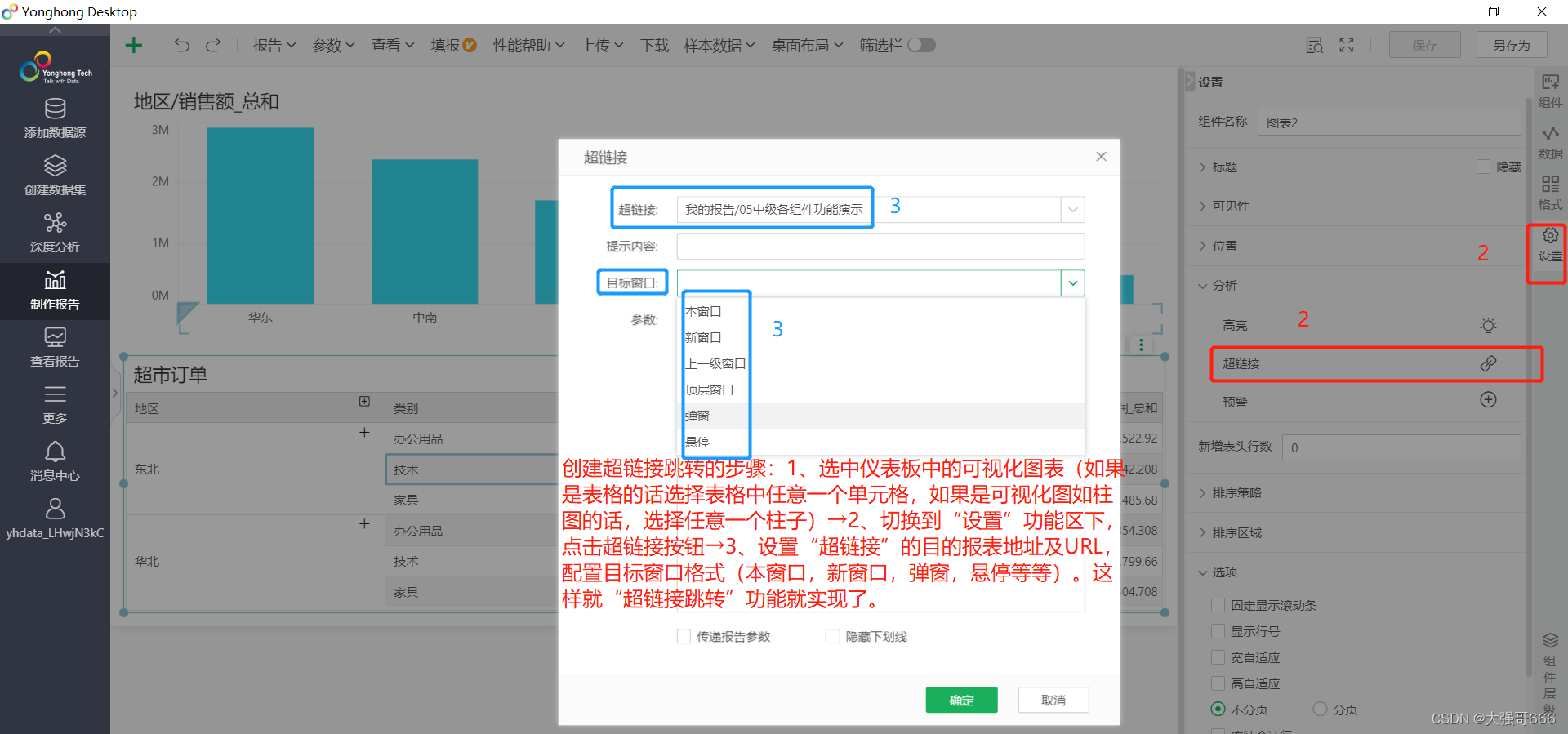Image resolution: width=1568 pixels, height=734 pixels.
Task: Open the 性能帮助 menu
Action: (528, 45)
